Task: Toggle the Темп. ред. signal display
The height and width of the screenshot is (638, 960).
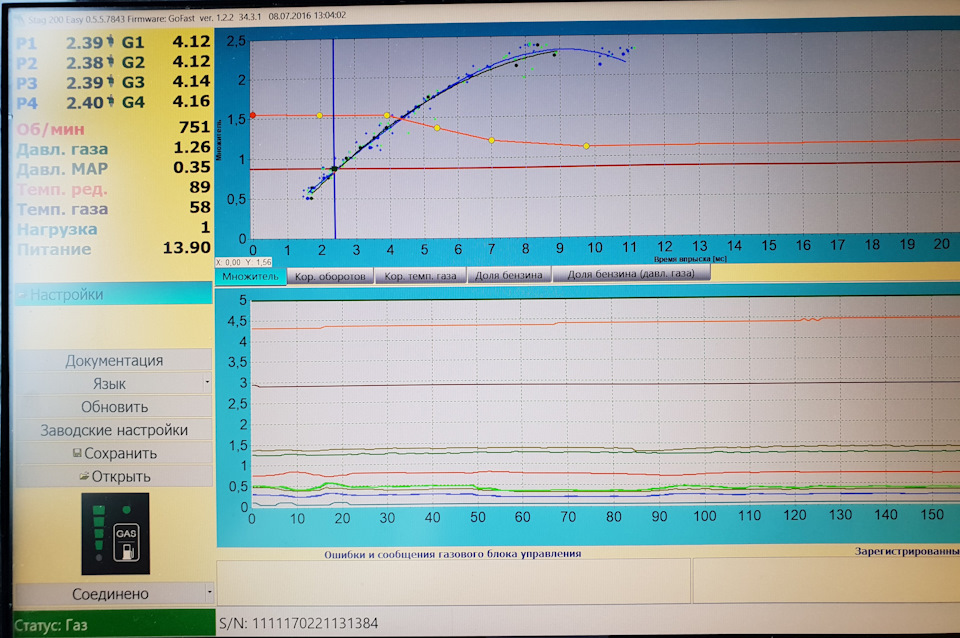Action: [62, 189]
